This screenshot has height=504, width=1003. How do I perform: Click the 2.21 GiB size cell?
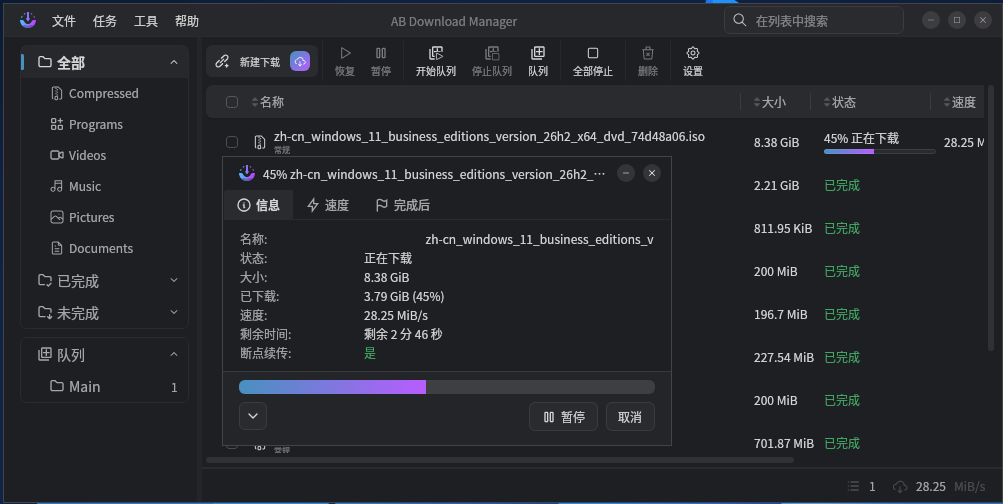pyautogui.click(x=775, y=185)
